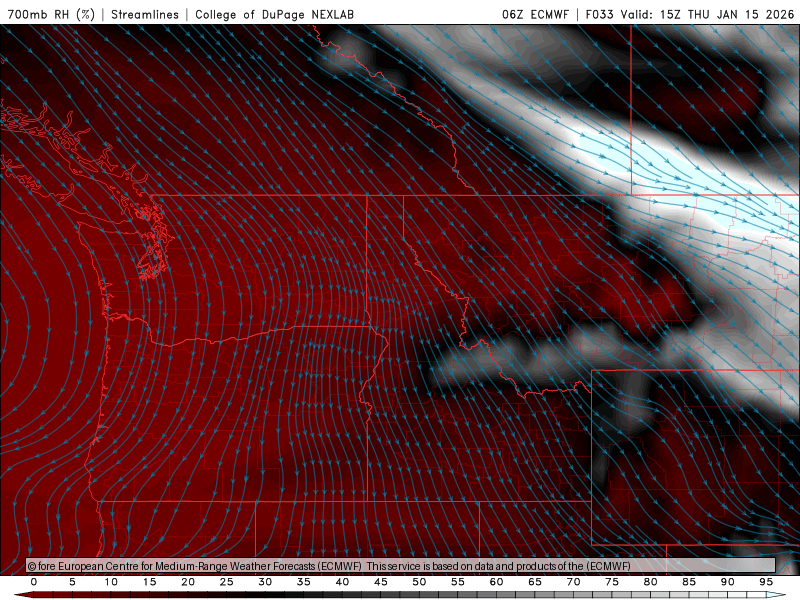The width and height of the screenshot is (800, 600).
Task: Click the "F033" forecast hour label
Action: click(x=599, y=14)
